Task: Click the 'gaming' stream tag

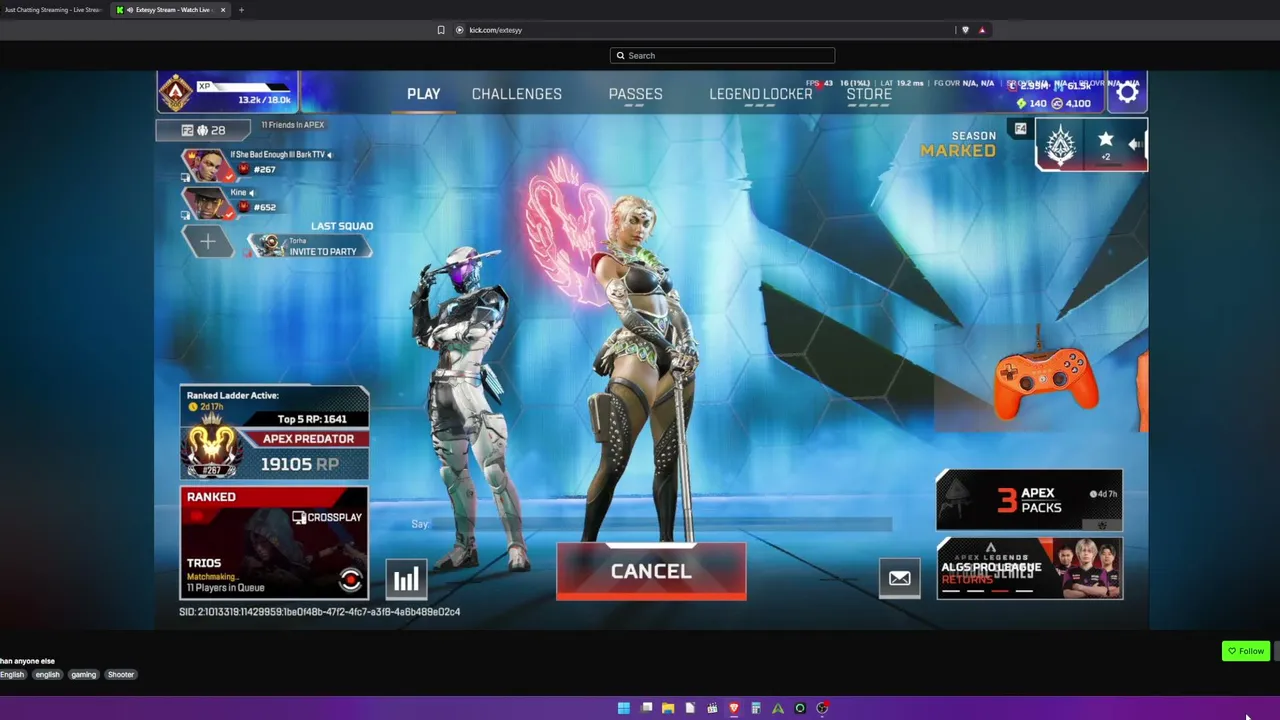Action: [x=84, y=675]
